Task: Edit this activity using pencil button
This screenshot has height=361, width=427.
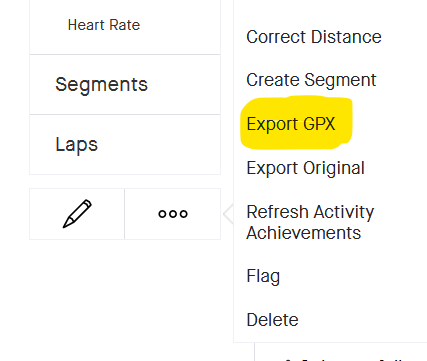Action: 77,214
